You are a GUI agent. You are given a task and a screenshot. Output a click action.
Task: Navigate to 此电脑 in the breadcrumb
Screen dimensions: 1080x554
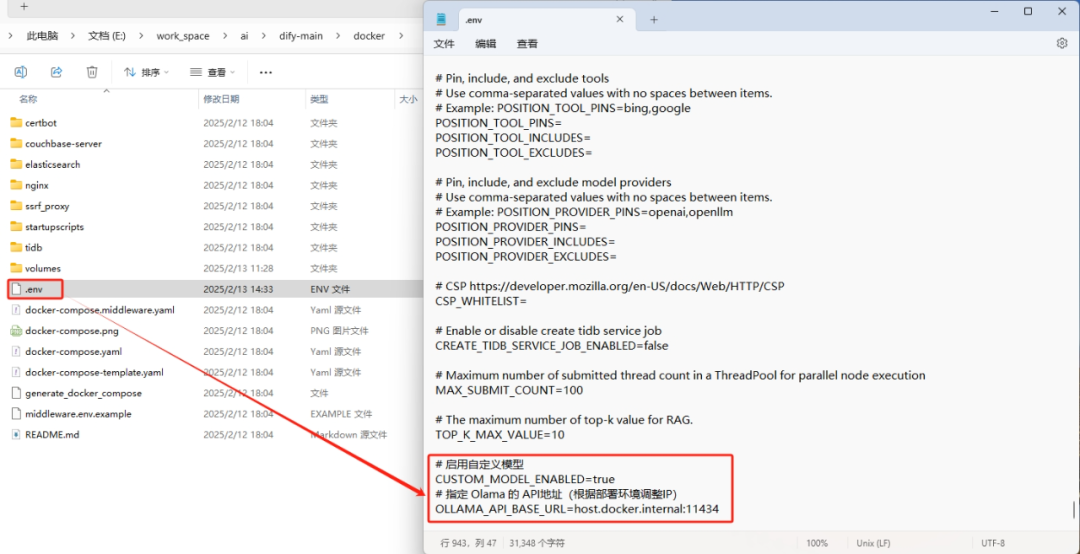(x=43, y=36)
